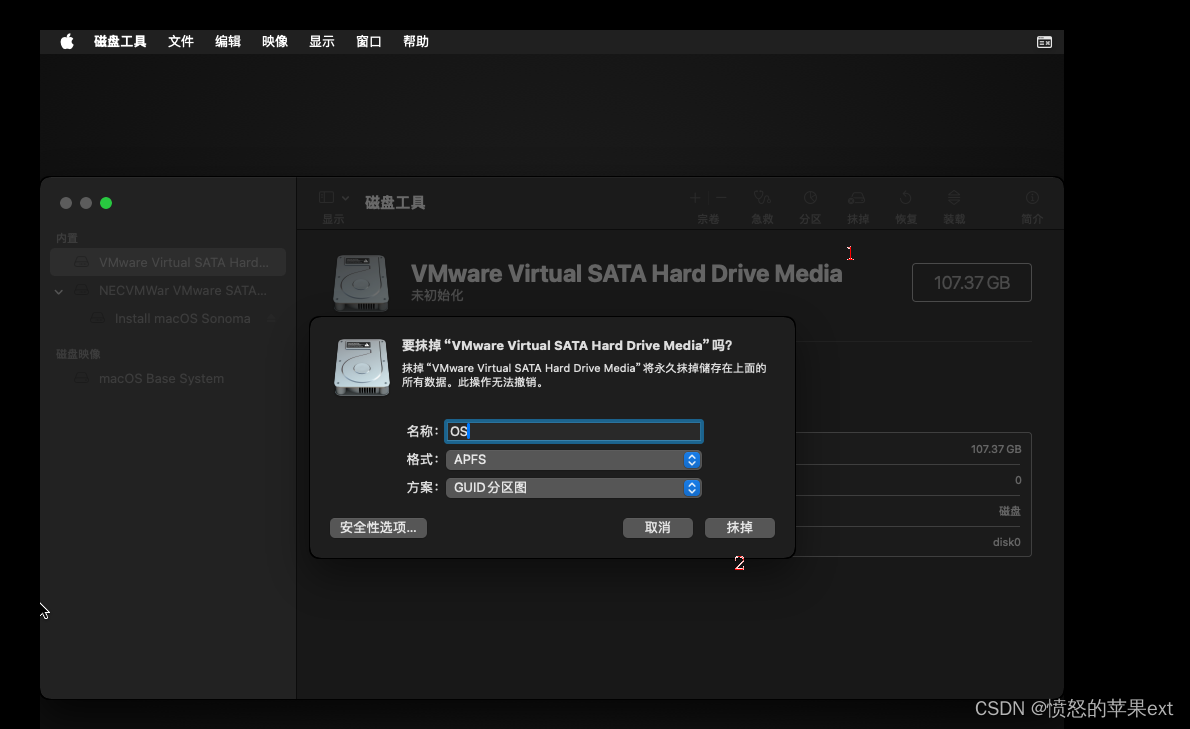Click the VMware Virtual SATA Hard Drive Media heading
This screenshot has height=729, width=1190.
[626, 274]
